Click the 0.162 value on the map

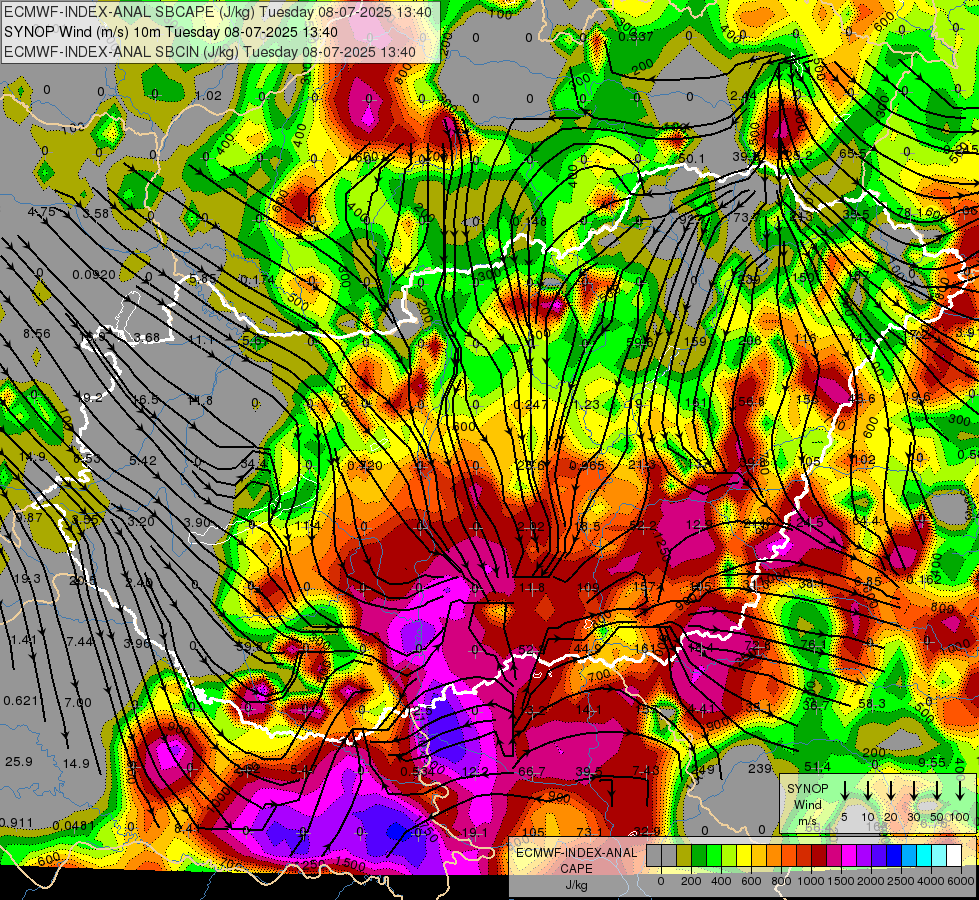point(923,580)
